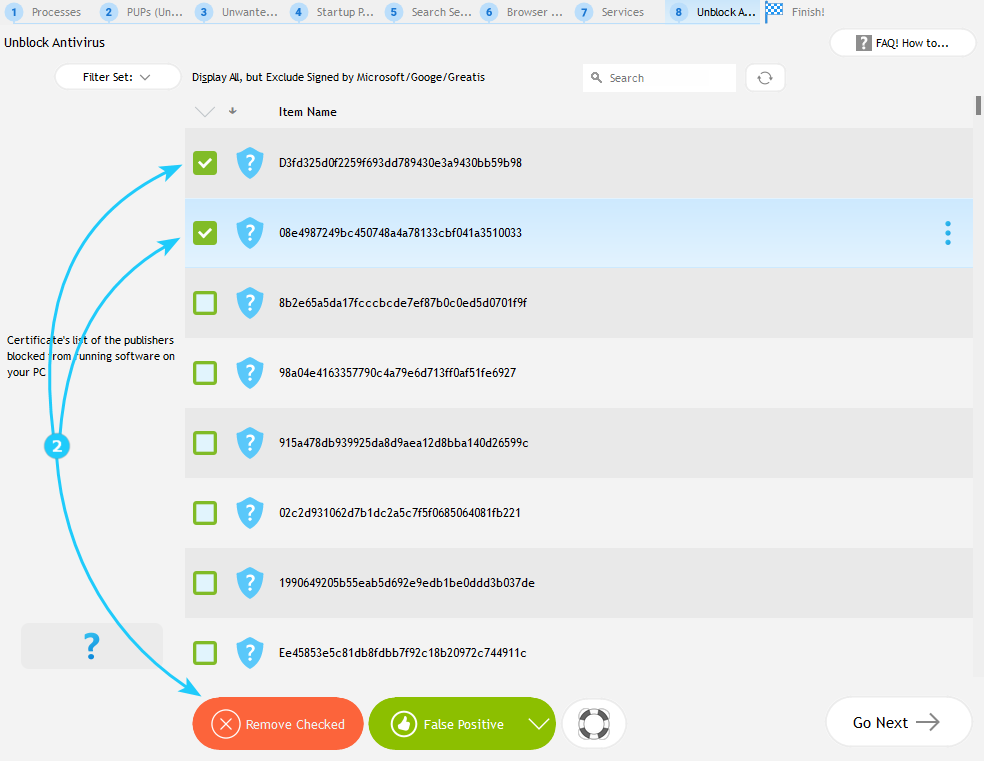The width and height of the screenshot is (984, 761).
Task: Click the lifebuoy help icon button
Action: pyautogui.click(x=594, y=723)
